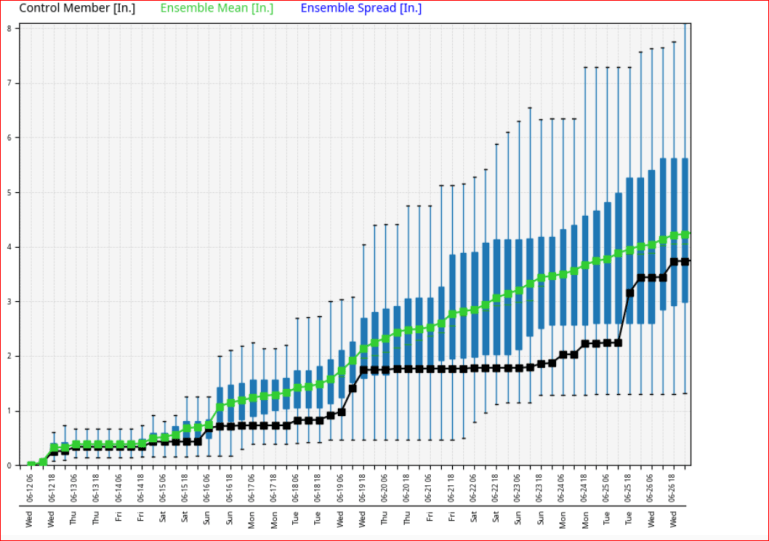Click the last green ensemble mean marker
The image size is (769, 541).
coord(685,234)
